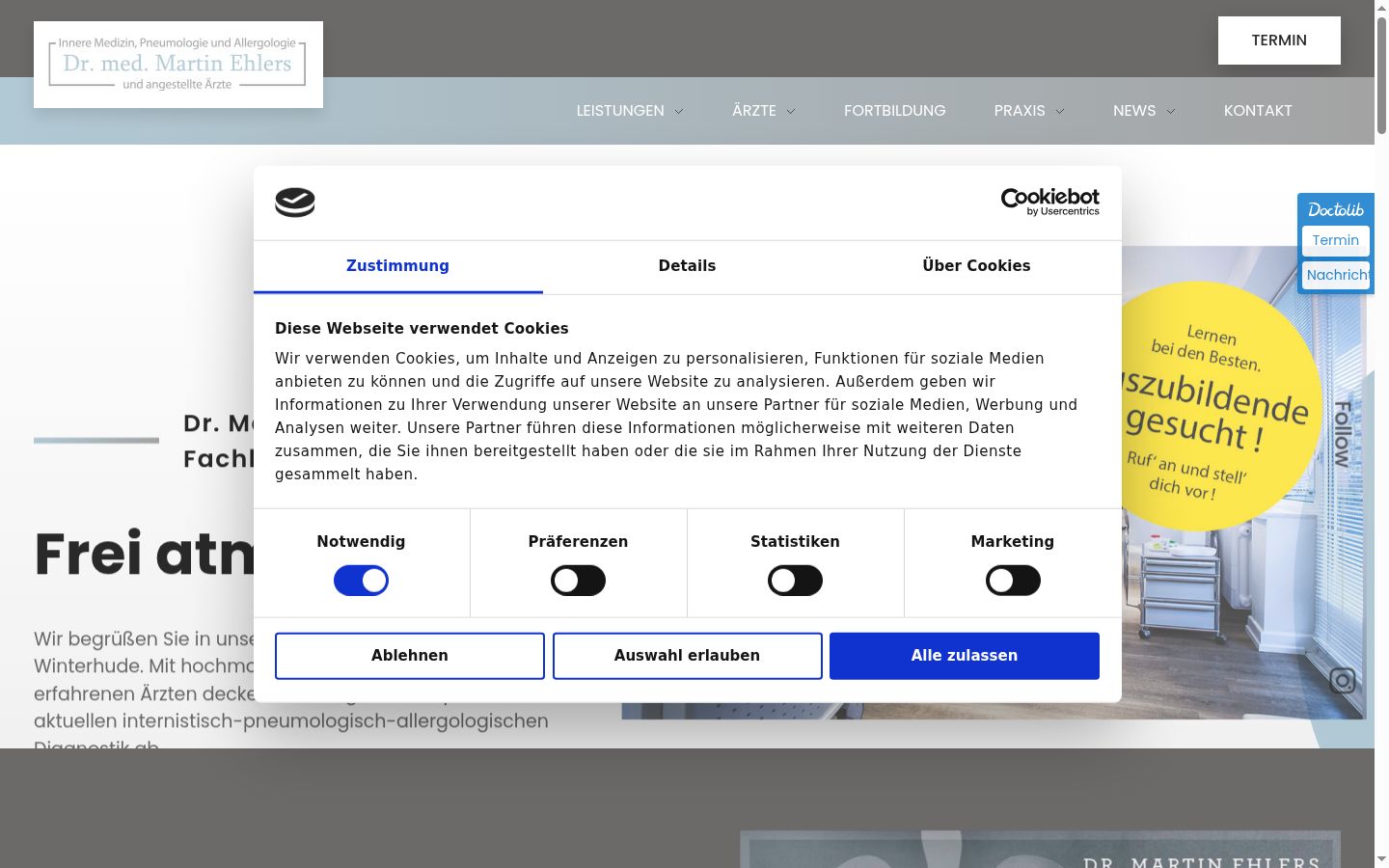Open the Cookiebot by Usercentrics logo link

(1050, 202)
